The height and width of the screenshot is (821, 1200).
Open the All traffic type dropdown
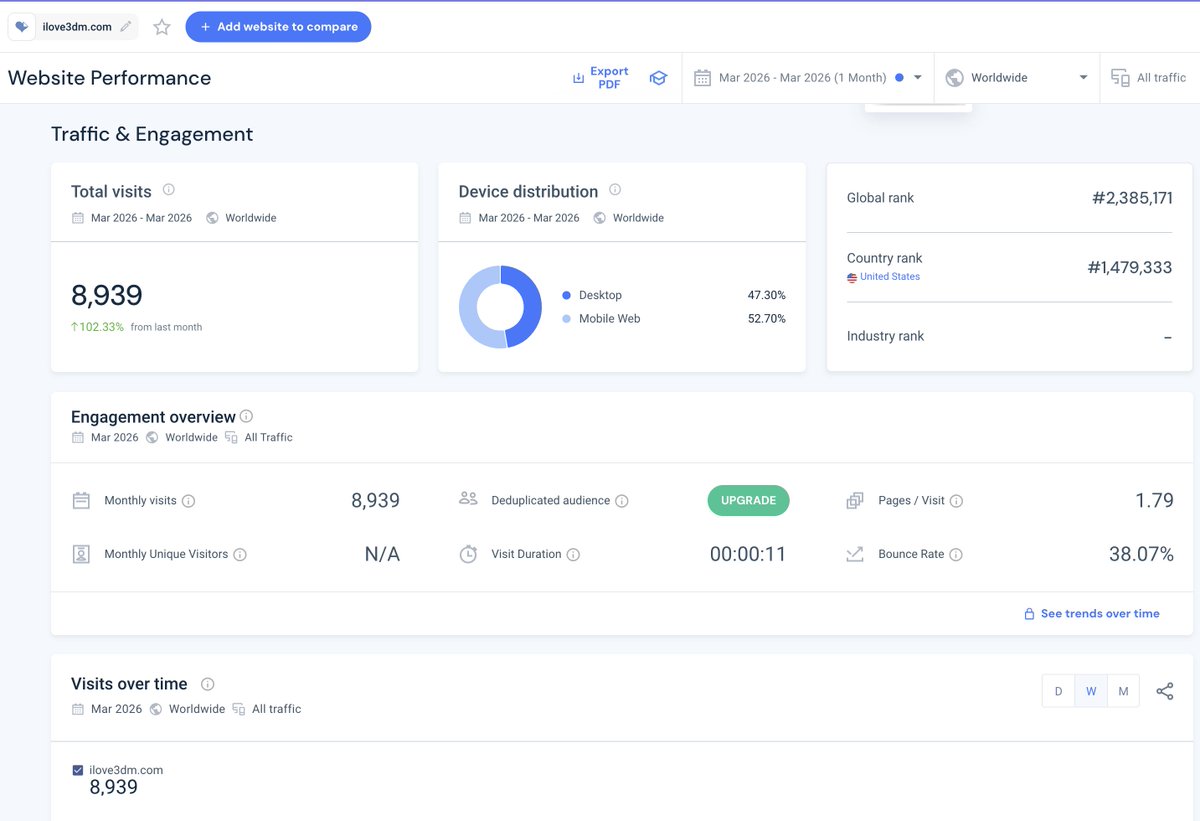pos(1150,78)
